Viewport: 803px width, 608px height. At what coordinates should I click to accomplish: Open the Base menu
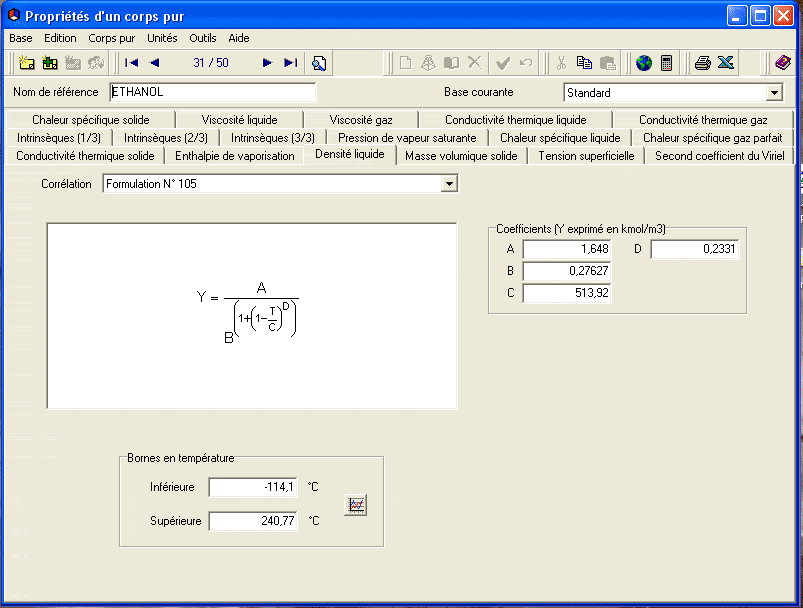tap(20, 38)
